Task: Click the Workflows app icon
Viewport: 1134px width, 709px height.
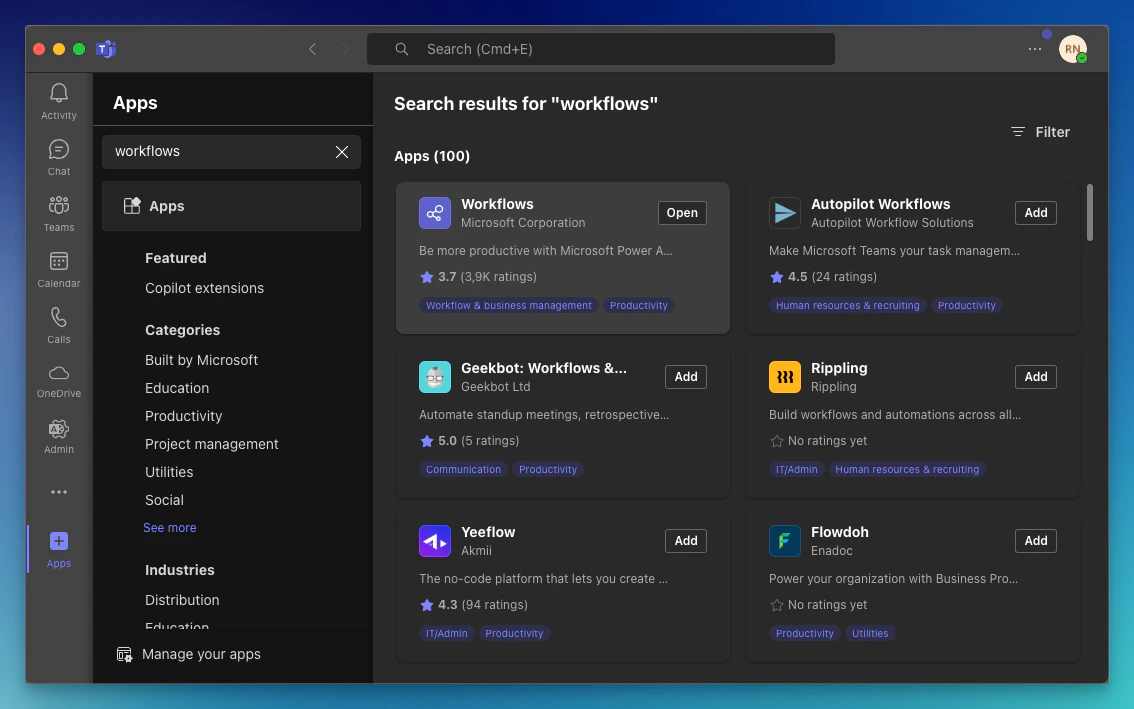Action: pos(435,213)
